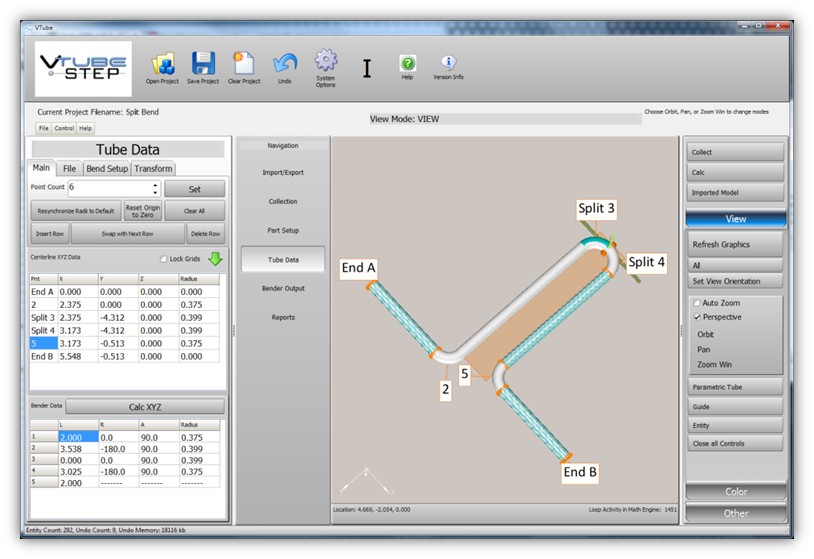Click the Help question mark icon

tap(407, 63)
